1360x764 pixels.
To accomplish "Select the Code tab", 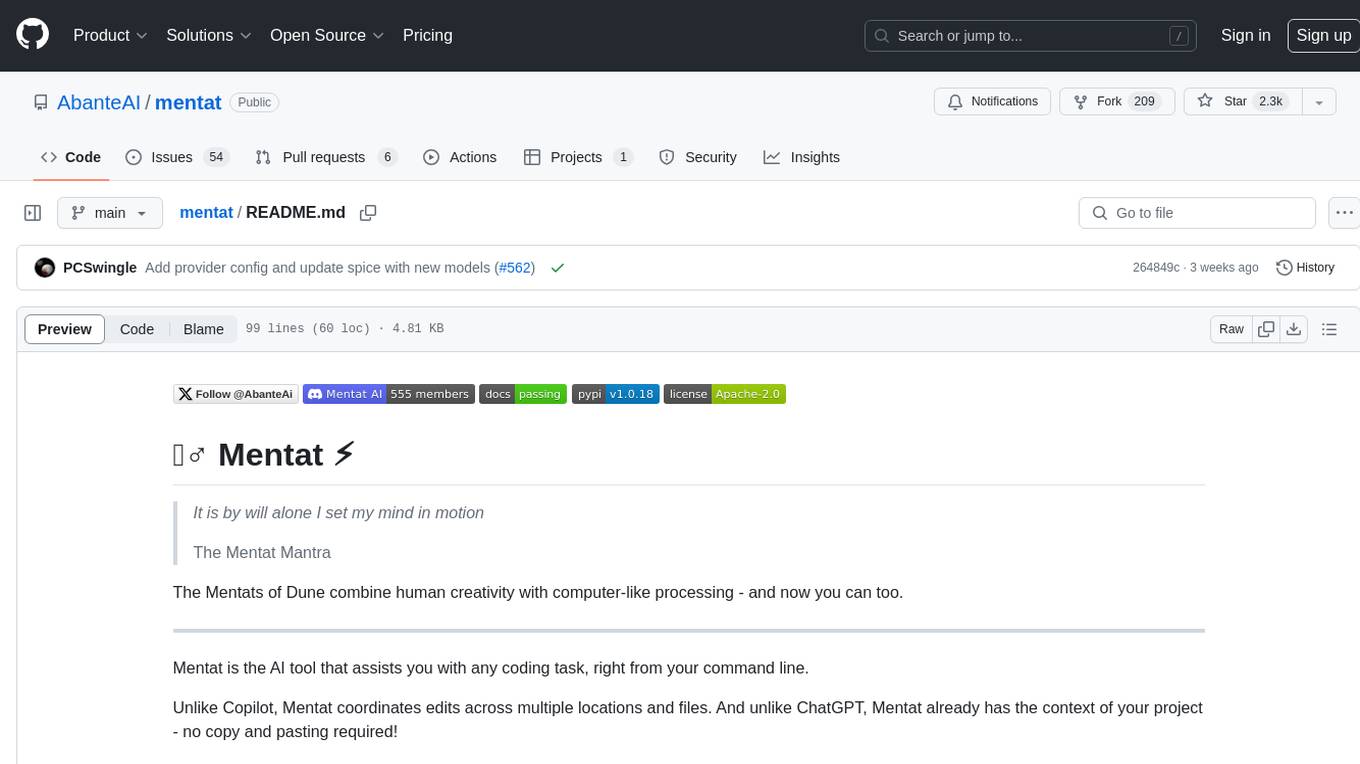I will click(x=71, y=157).
